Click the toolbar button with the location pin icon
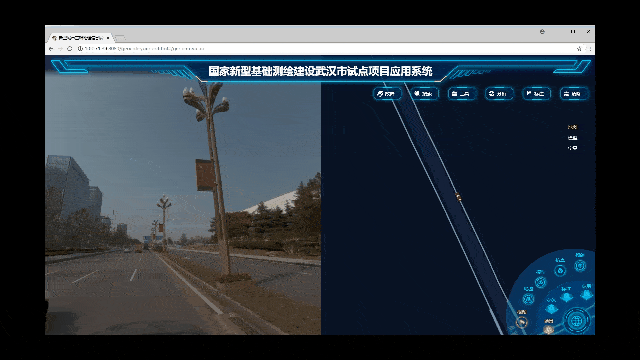 424,94
